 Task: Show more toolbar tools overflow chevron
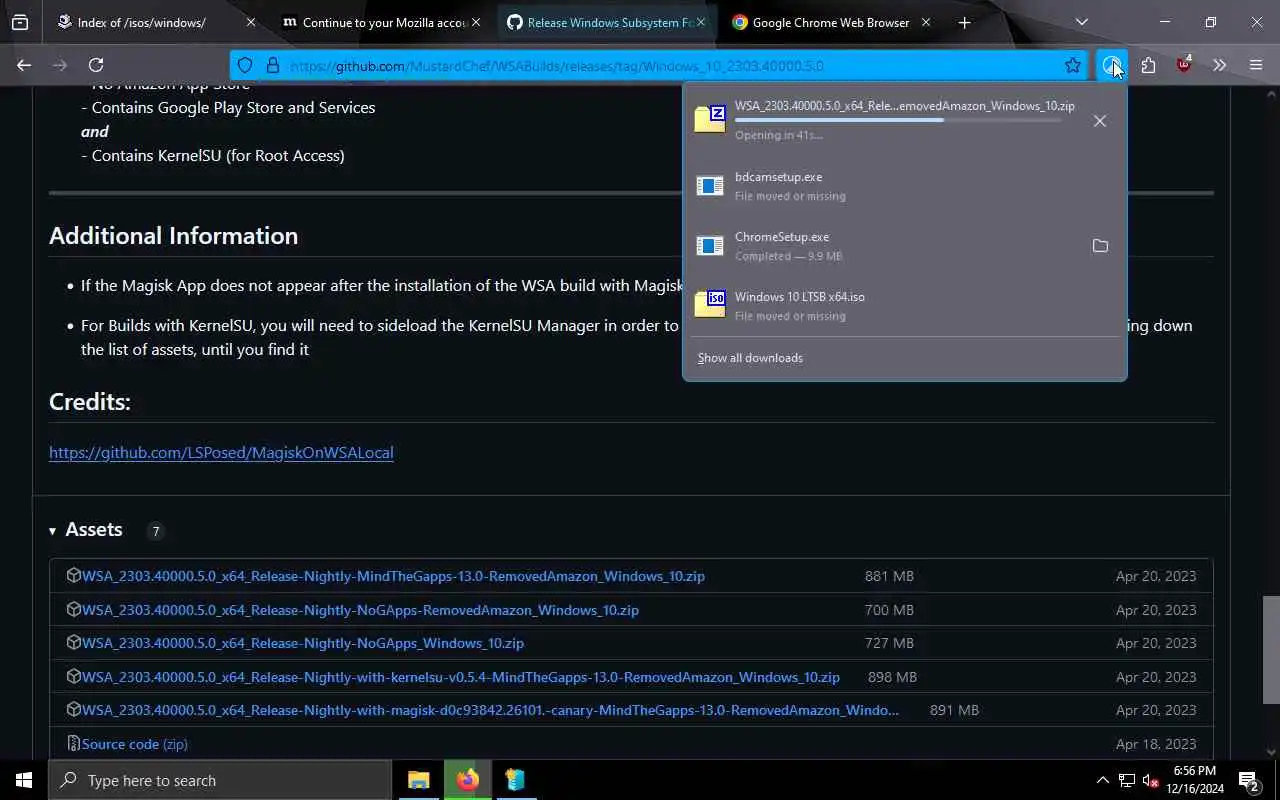pos(1219,66)
